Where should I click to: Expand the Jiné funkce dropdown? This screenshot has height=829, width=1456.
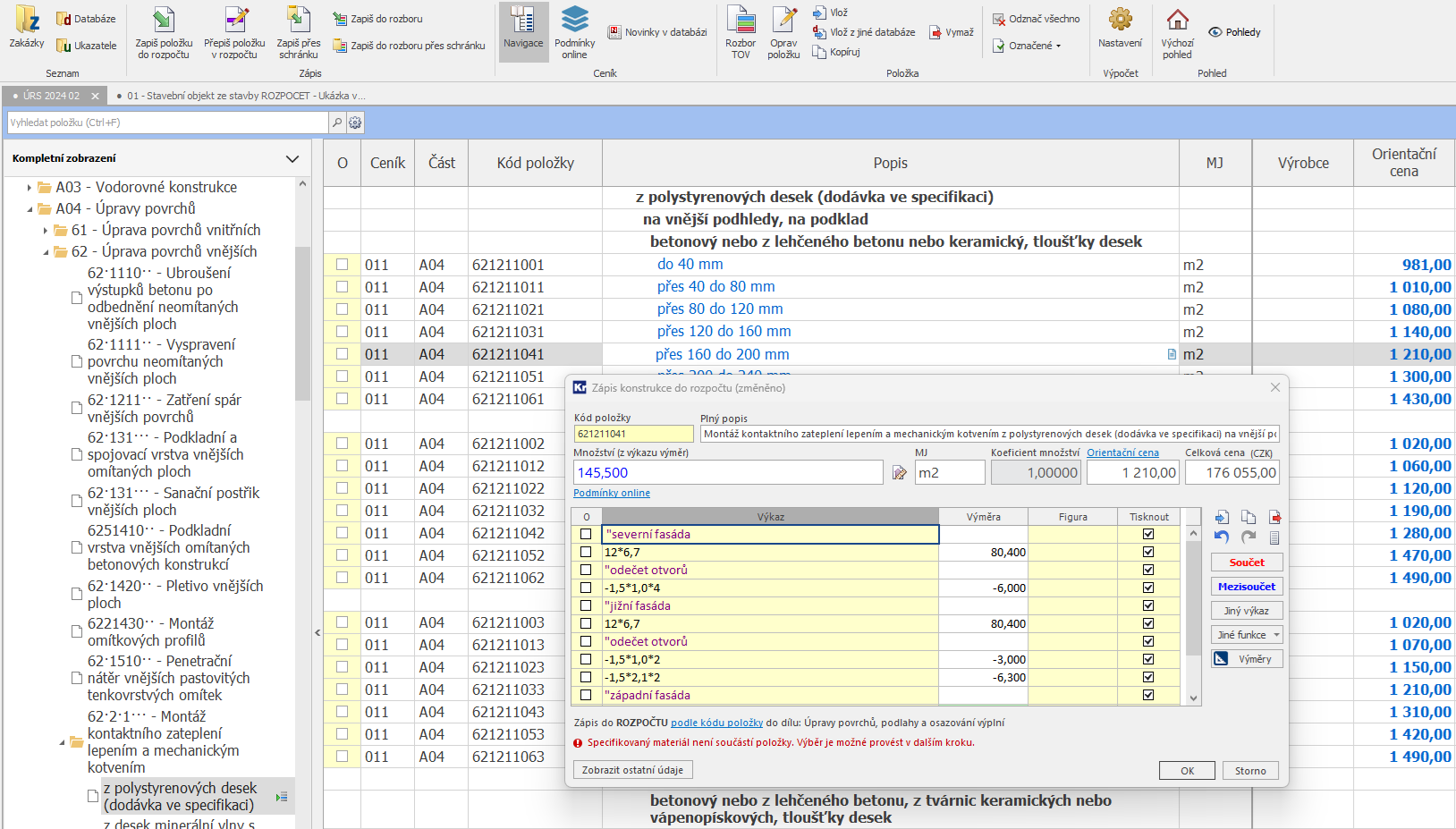[x=1247, y=635]
